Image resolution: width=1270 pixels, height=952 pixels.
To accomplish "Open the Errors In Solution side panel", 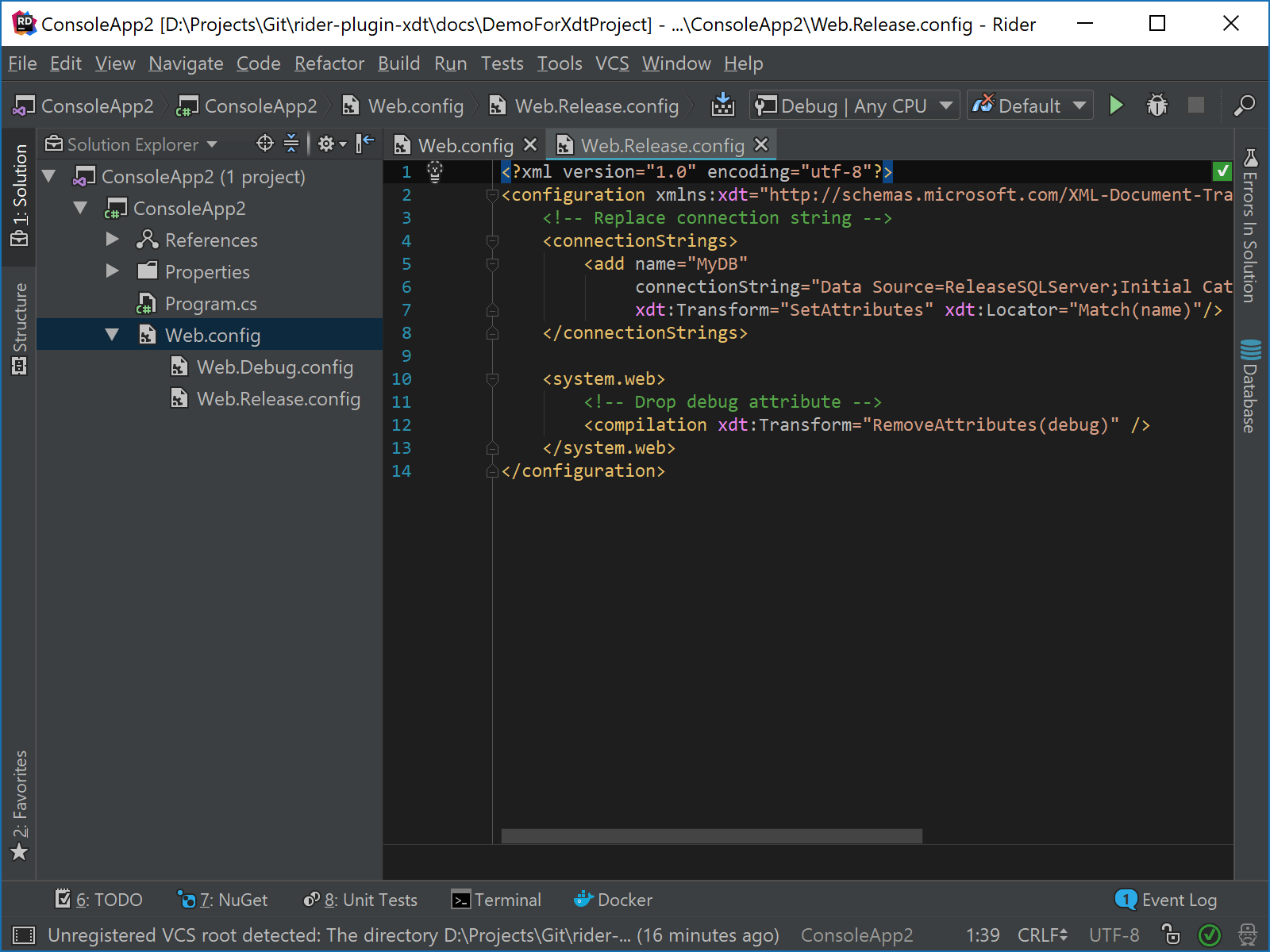I will point(1250,225).
